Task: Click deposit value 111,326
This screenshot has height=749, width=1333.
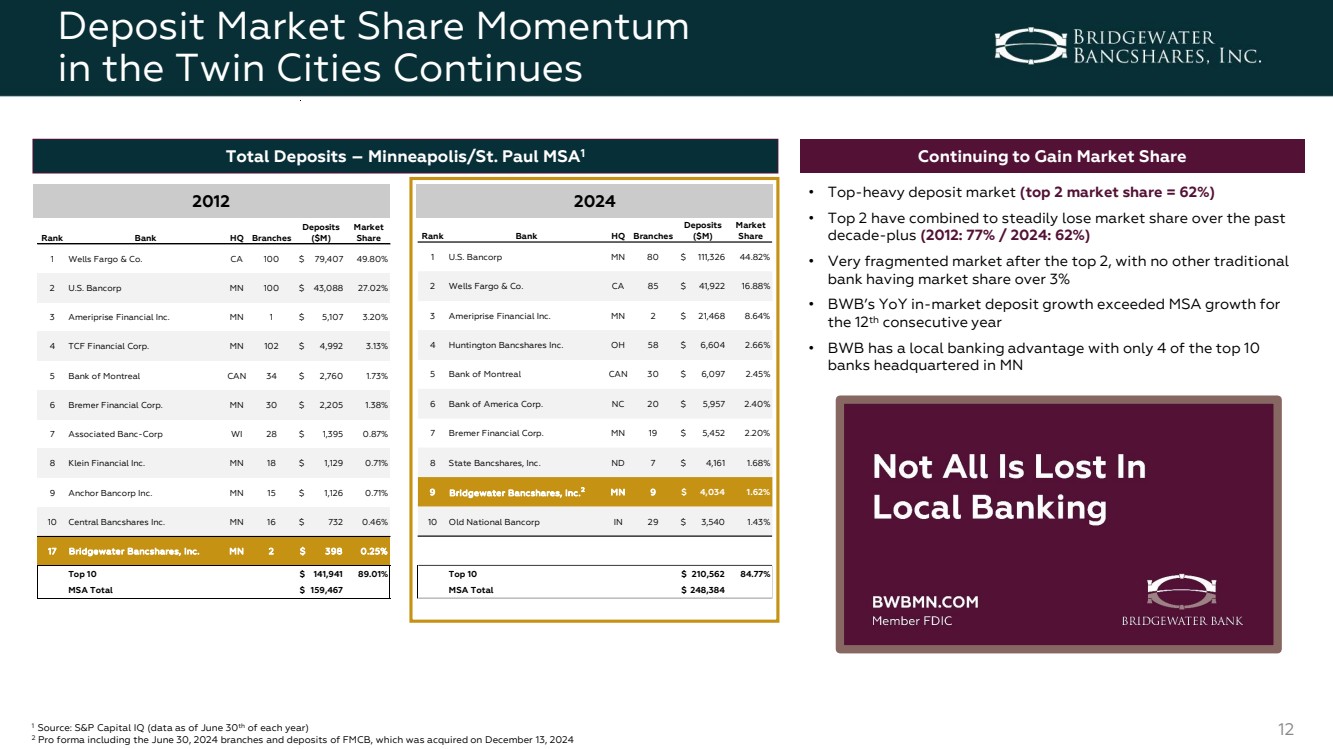Action: click(710, 257)
